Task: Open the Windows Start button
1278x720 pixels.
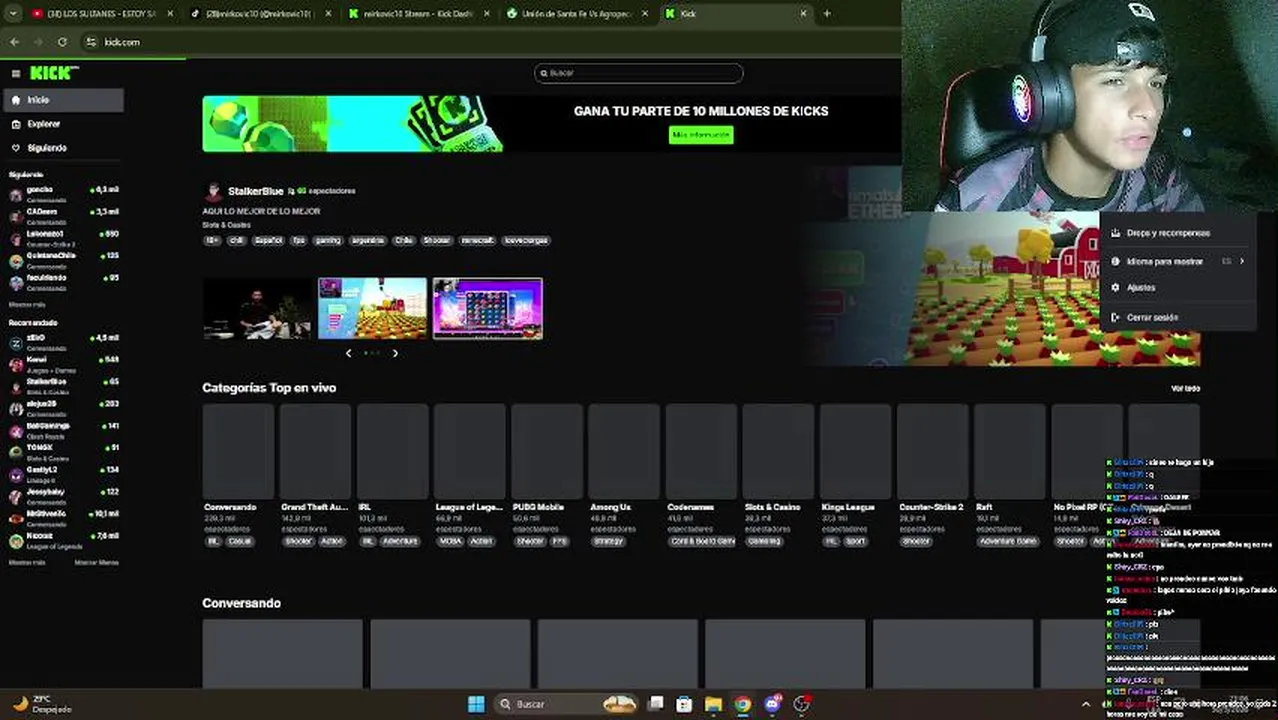Action: tap(476, 704)
